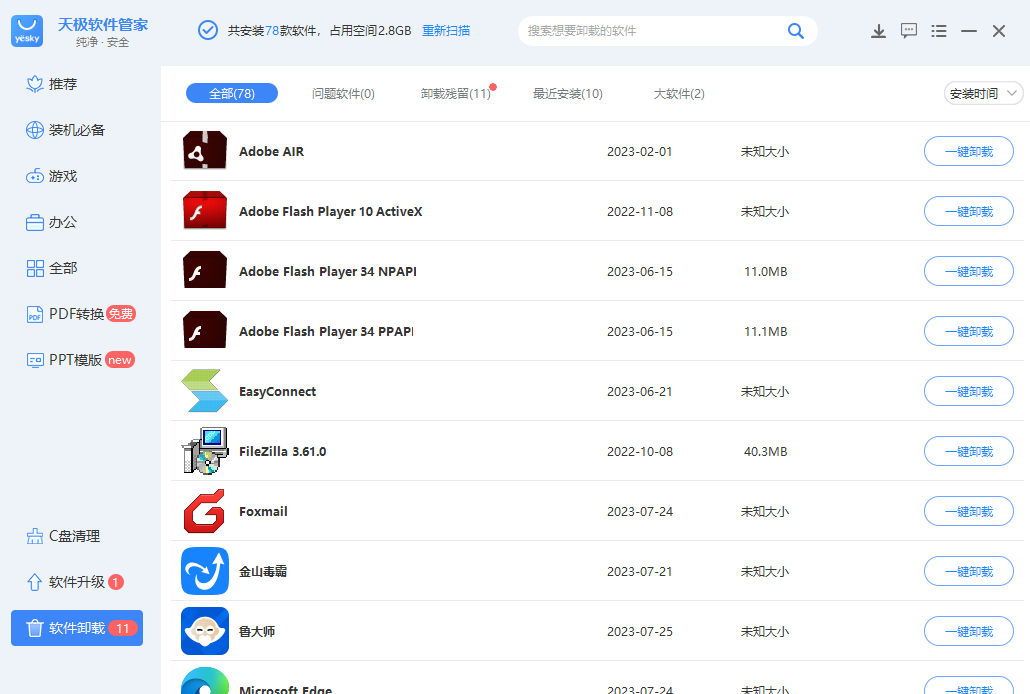Screen dimensions: 1030x694
Task: Uninstall Microsoft Edge with 一键卸载
Action: 968,685
